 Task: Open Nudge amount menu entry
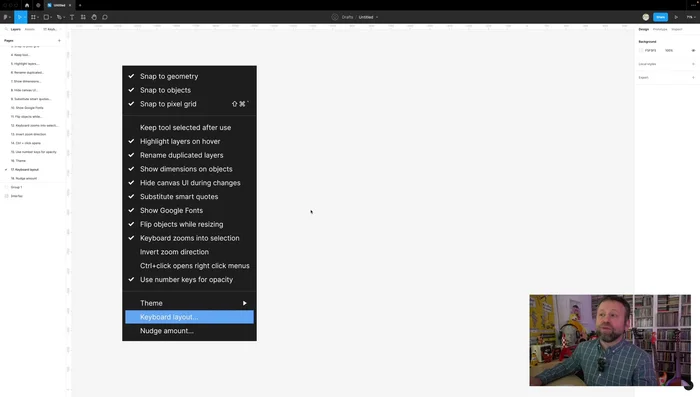[x=189, y=331]
